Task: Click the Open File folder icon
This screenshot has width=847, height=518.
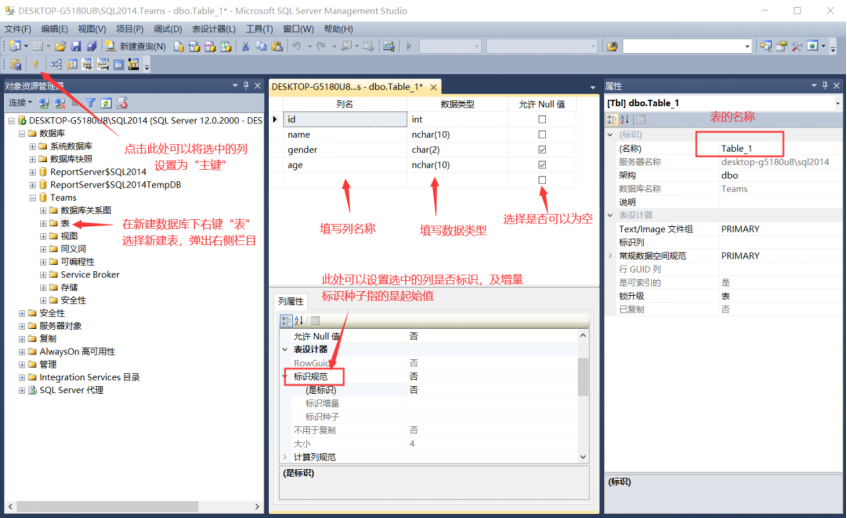Action: pos(60,46)
